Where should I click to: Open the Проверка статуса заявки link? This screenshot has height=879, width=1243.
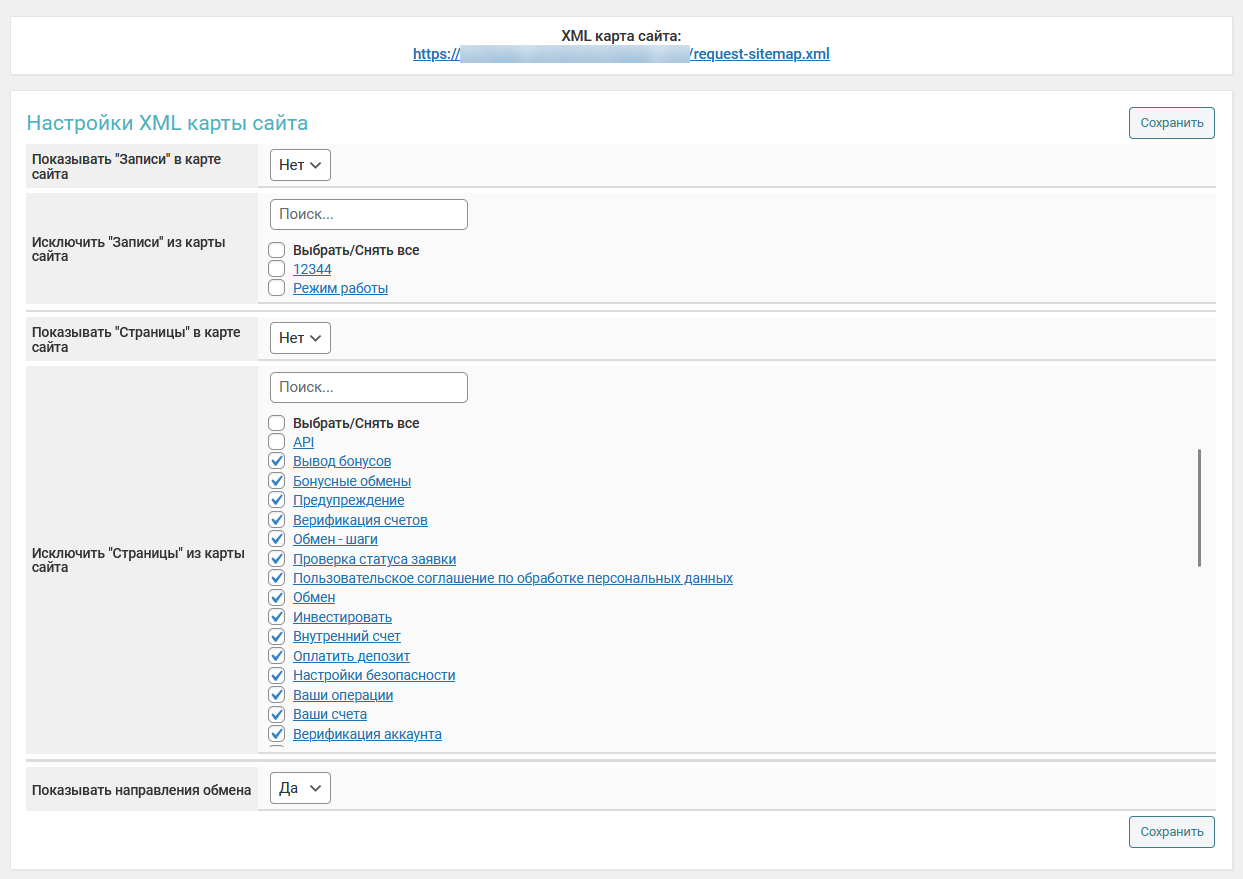click(374, 559)
